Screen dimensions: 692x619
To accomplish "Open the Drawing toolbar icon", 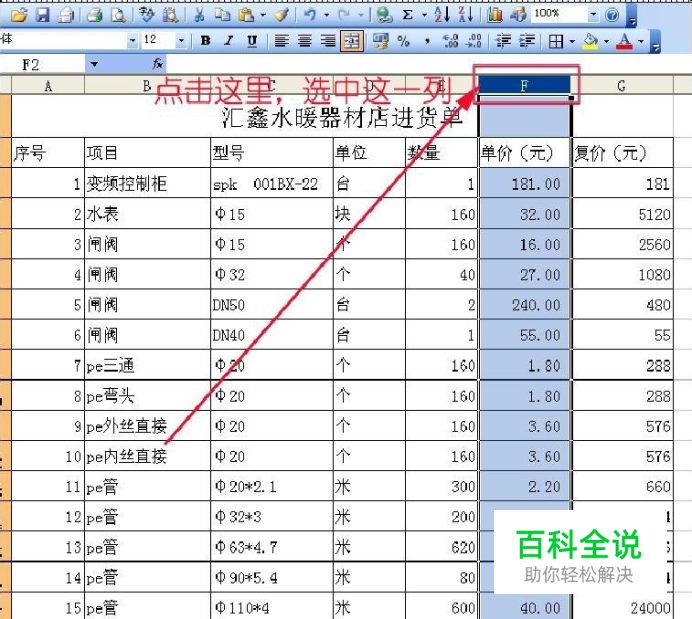I will click(x=518, y=15).
